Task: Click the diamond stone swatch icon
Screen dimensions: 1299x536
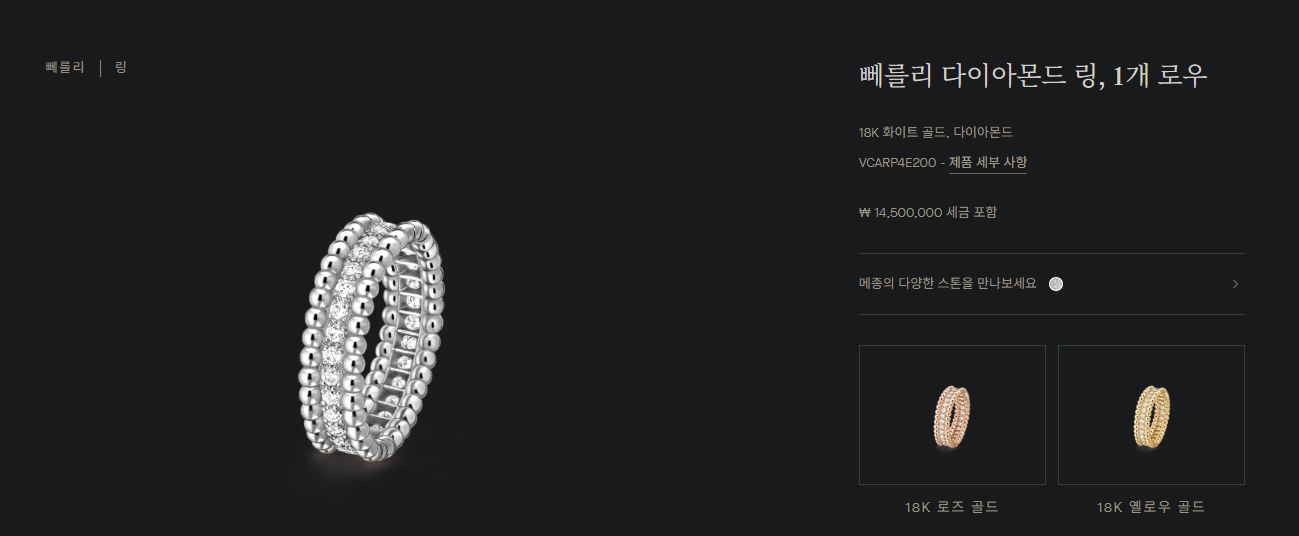Action: tap(1056, 284)
